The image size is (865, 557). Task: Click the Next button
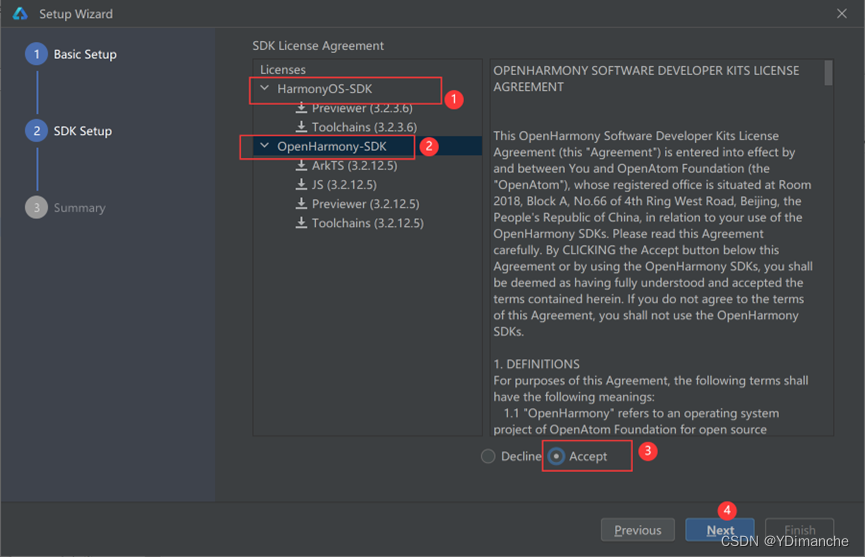(x=720, y=530)
